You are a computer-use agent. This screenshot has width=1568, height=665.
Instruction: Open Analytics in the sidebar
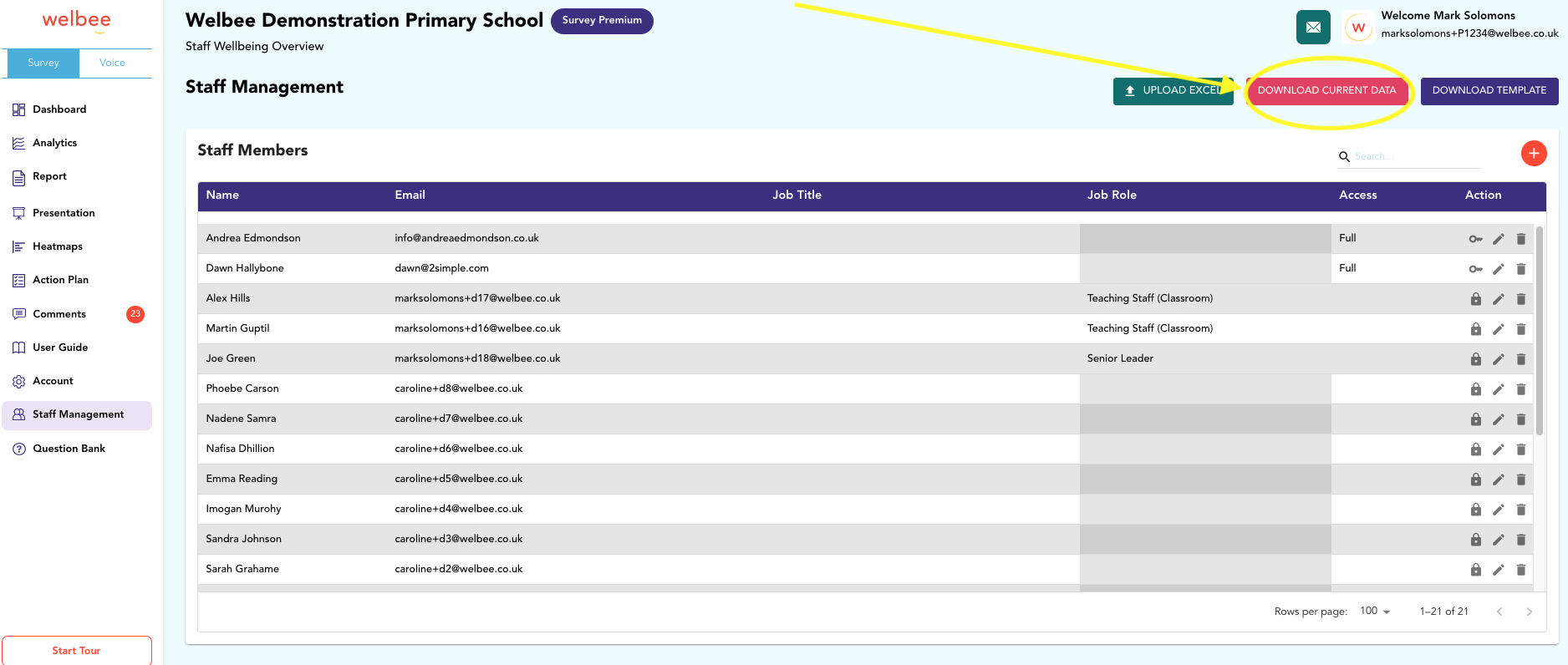pyautogui.click(x=77, y=143)
